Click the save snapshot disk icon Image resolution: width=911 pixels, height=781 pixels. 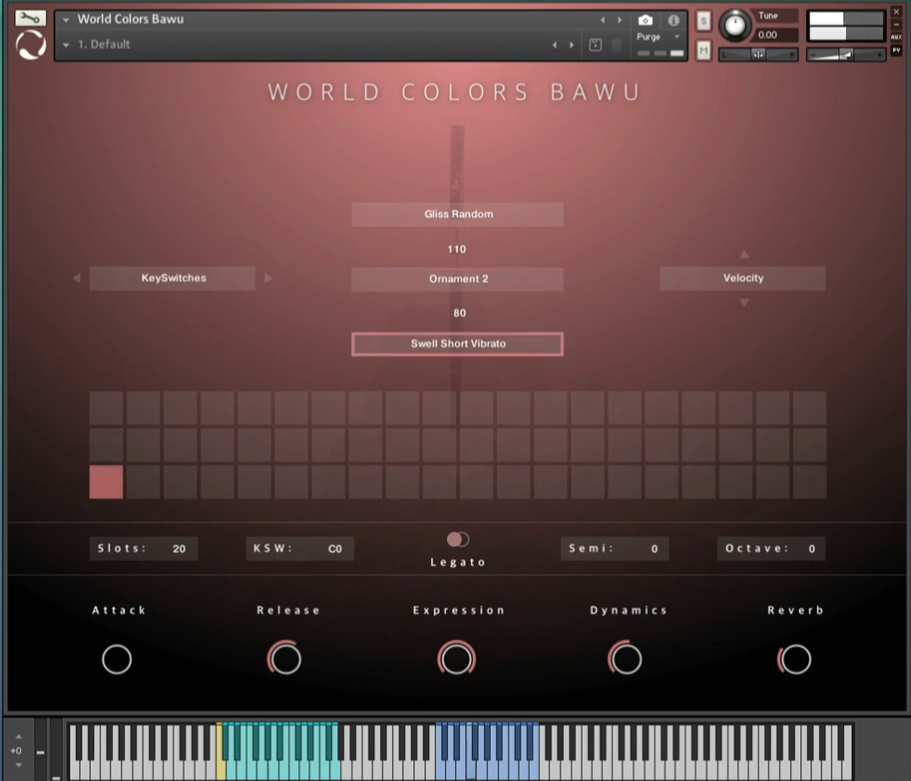tap(596, 45)
